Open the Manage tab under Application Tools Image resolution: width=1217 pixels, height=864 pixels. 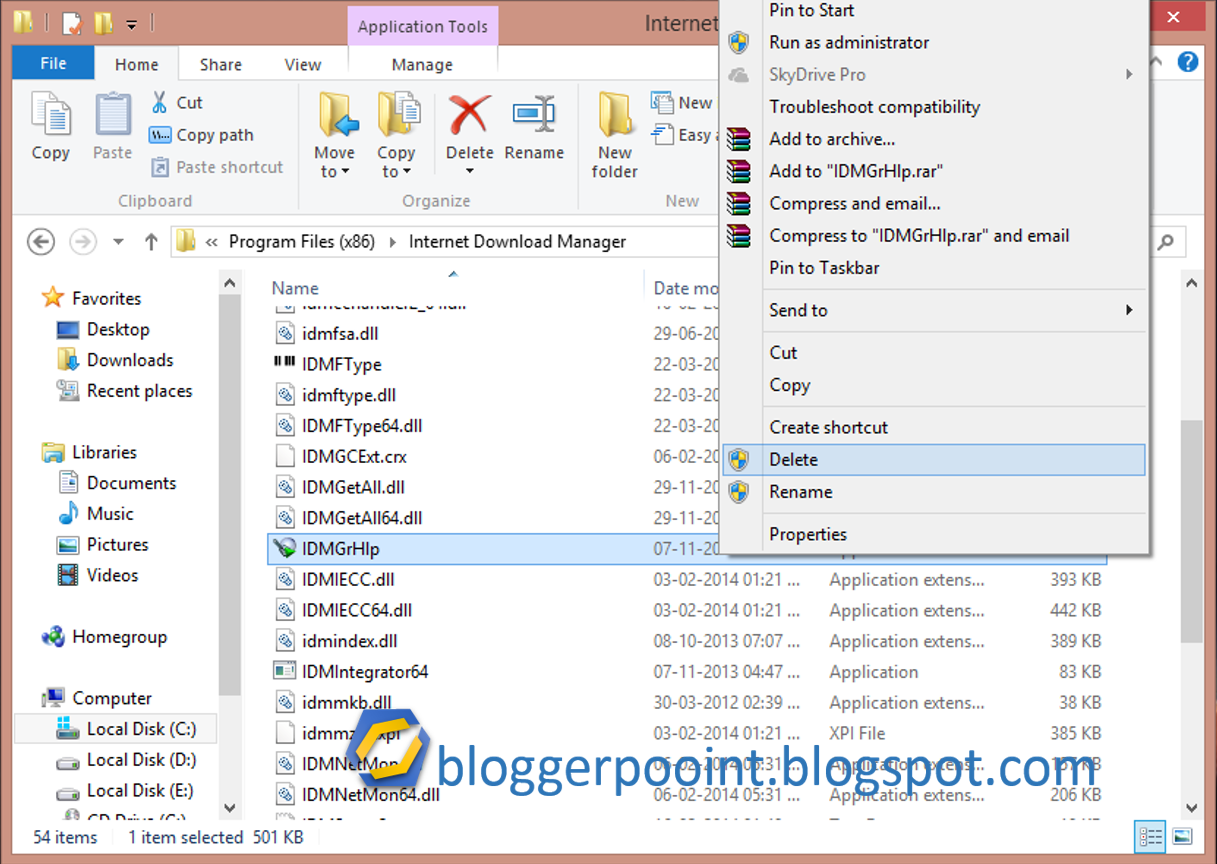coord(422,64)
